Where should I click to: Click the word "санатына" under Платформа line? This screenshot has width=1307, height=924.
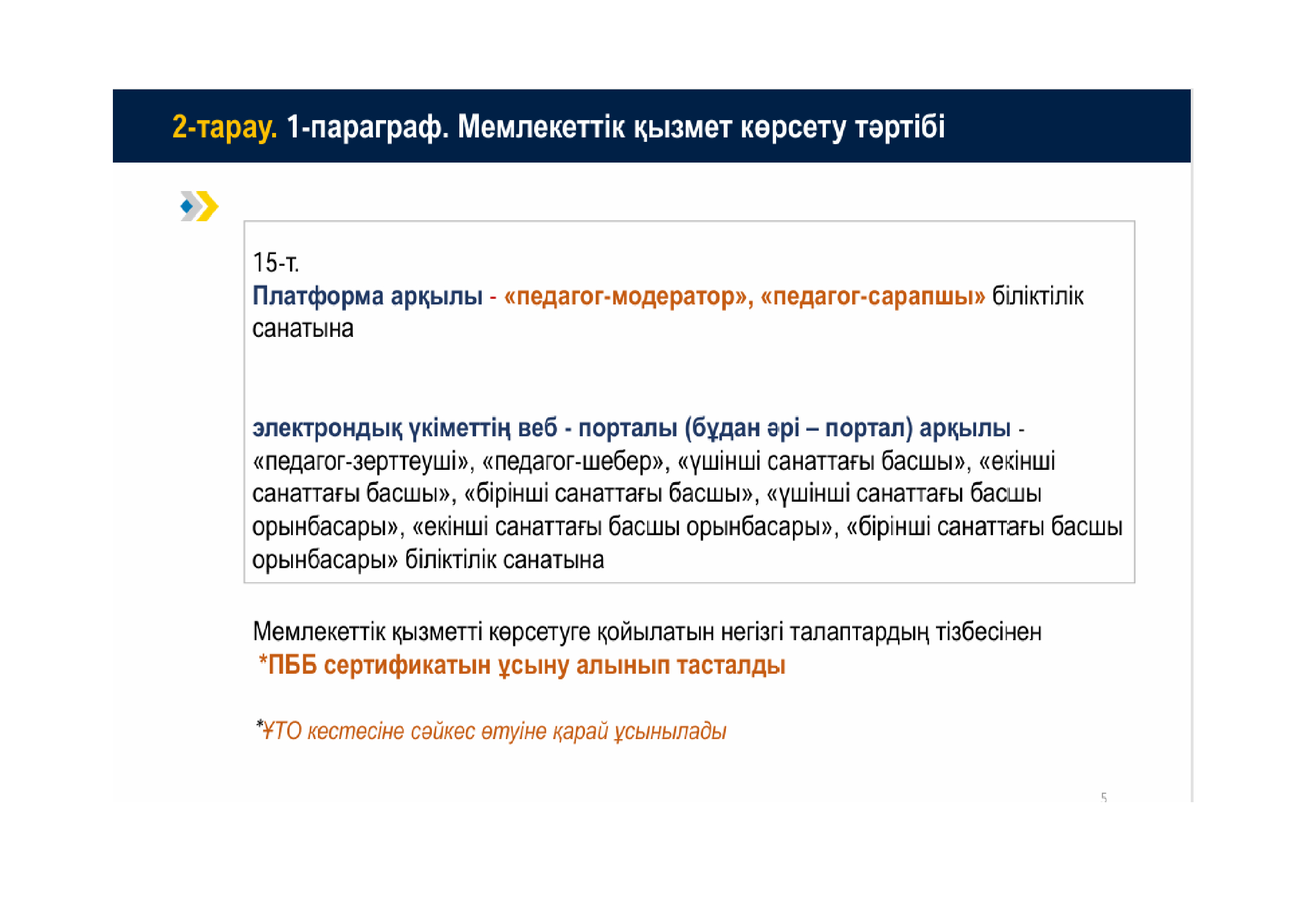(x=303, y=329)
